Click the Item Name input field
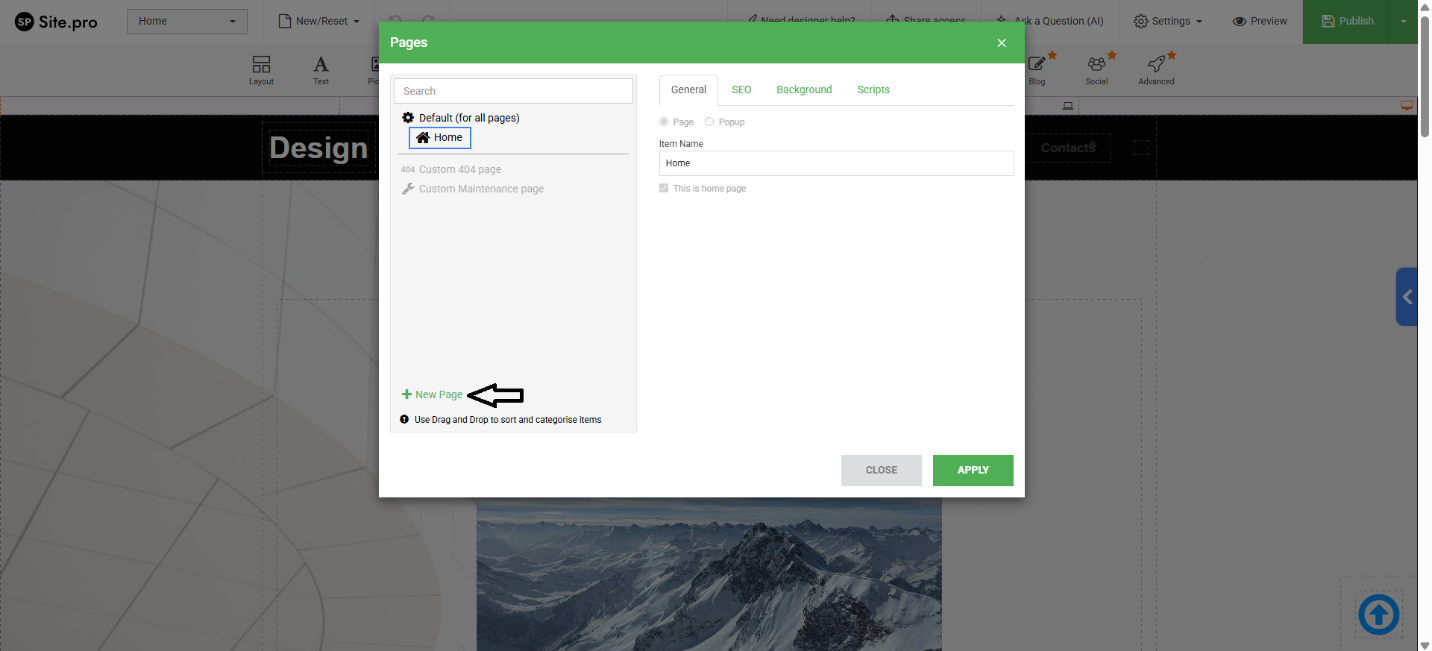The height and width of the screenshot is (651, 1432). tap(836, 163)
